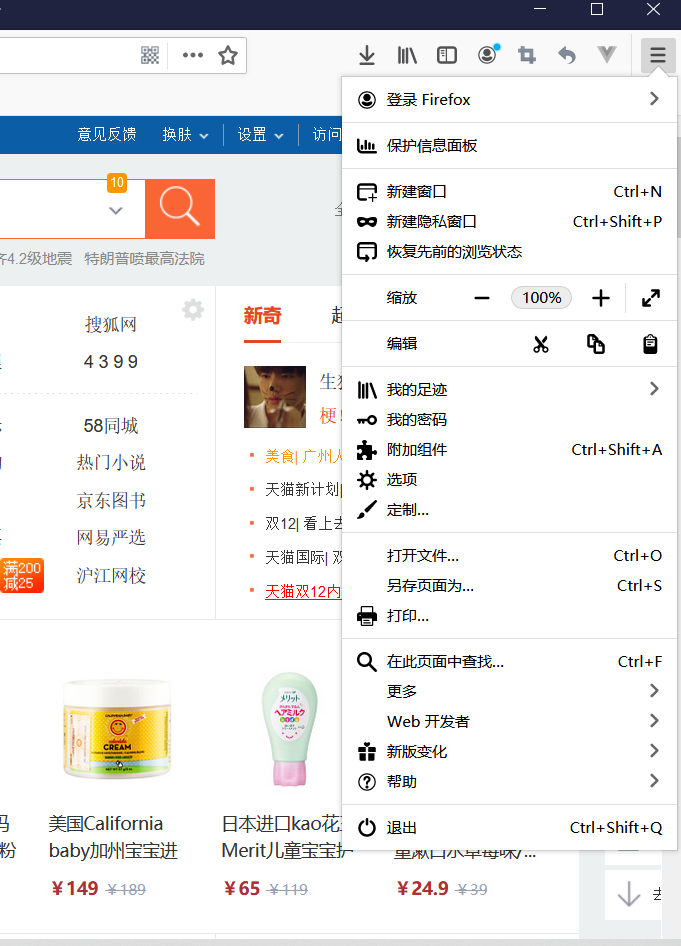Select 打印... menu item

(509, 616)
